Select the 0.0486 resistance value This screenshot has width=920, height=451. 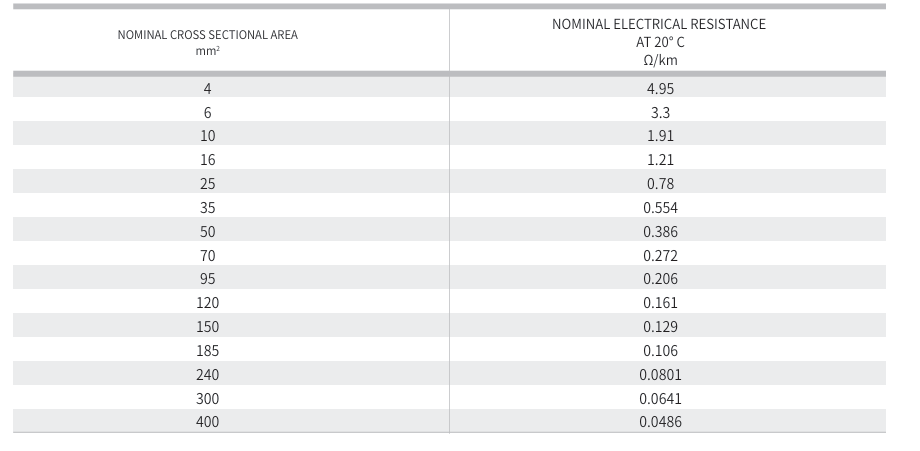coord(660,422)
